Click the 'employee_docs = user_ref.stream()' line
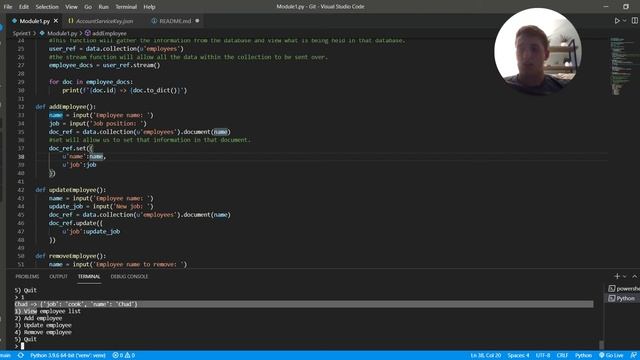Image resolution: width=640 pixels, height=360 pixels. (x=104, y=65)
